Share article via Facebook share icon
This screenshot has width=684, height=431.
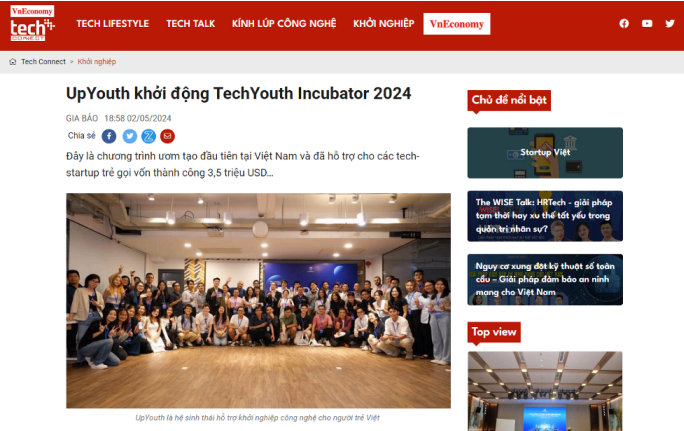click(x=109, y=136)
